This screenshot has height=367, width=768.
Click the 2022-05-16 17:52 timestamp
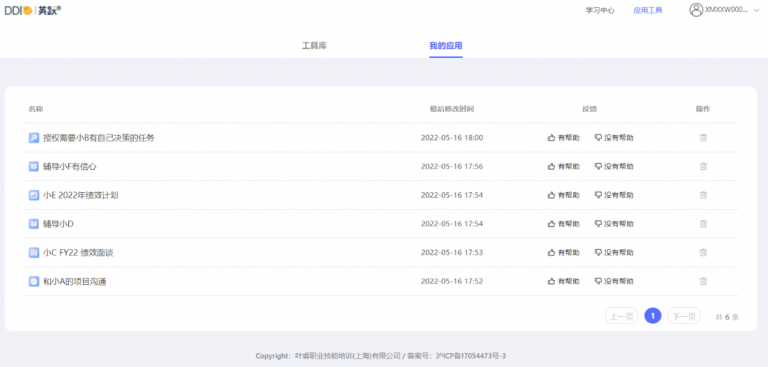click(x=452, y=281)
